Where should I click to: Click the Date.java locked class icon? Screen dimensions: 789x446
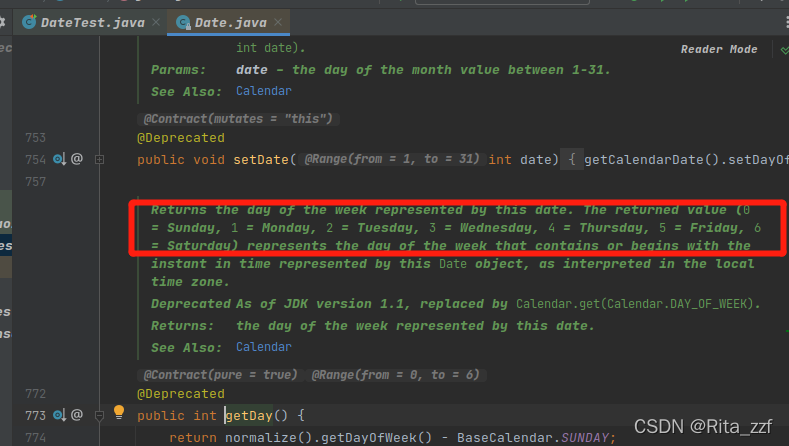pos(183,22)
